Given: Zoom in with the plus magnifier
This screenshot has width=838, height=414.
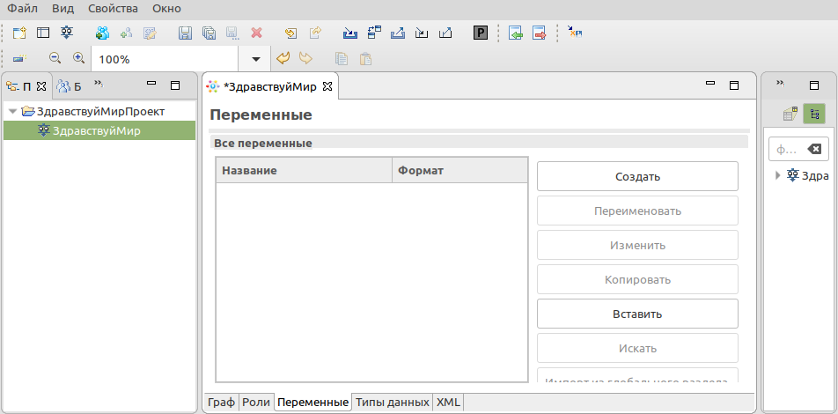Looking at the screenshot, I should (x=79, y=58).
